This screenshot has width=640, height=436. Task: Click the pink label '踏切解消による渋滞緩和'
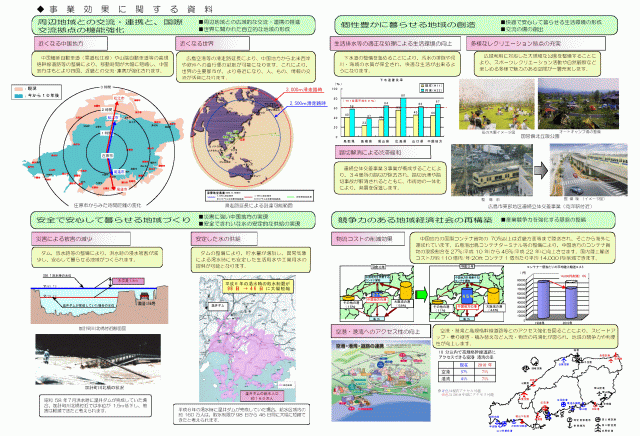coord(382,152)
